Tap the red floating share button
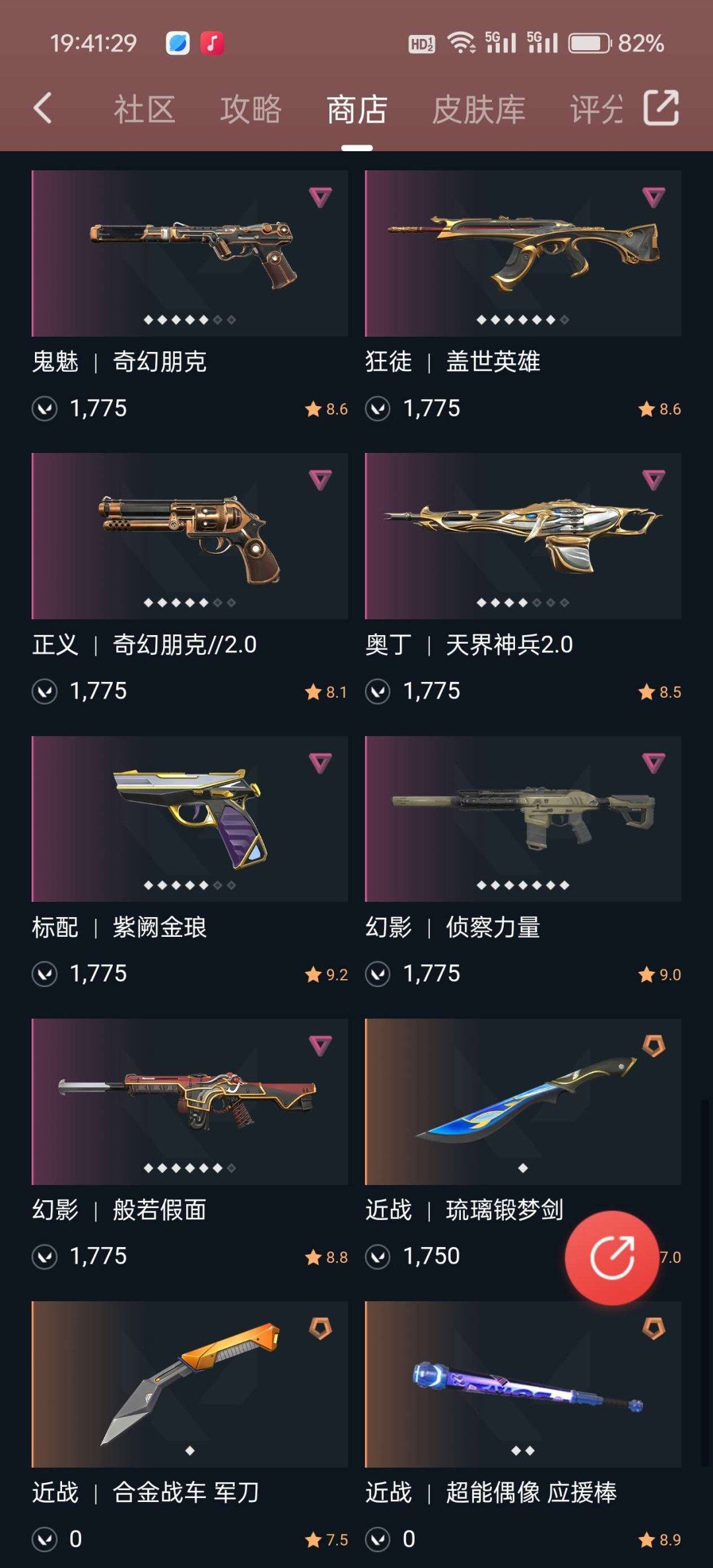This screenshot has height=1568, width=713. click(x=612, y=1258)
